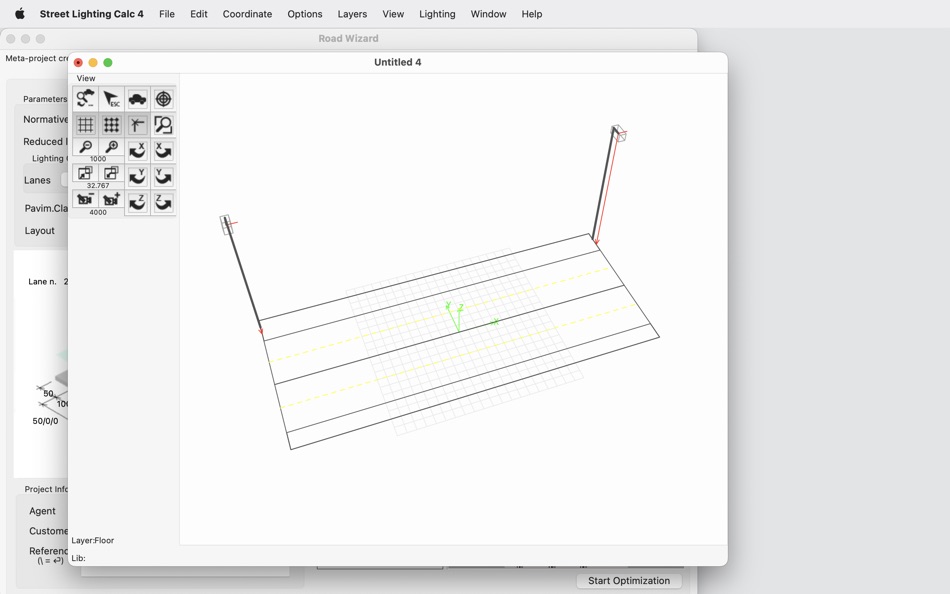Open the View menu in menu bar
The height and width of the screenshot is (594, 950).
393,14
